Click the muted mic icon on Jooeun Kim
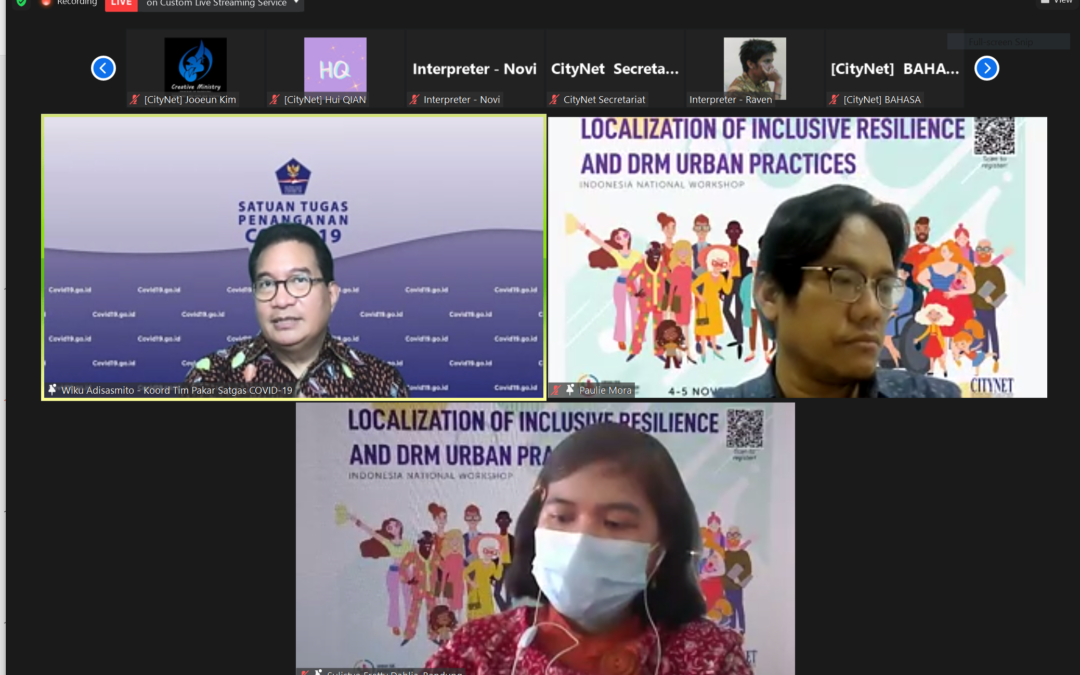1080x675 pixels. point(135,100)
